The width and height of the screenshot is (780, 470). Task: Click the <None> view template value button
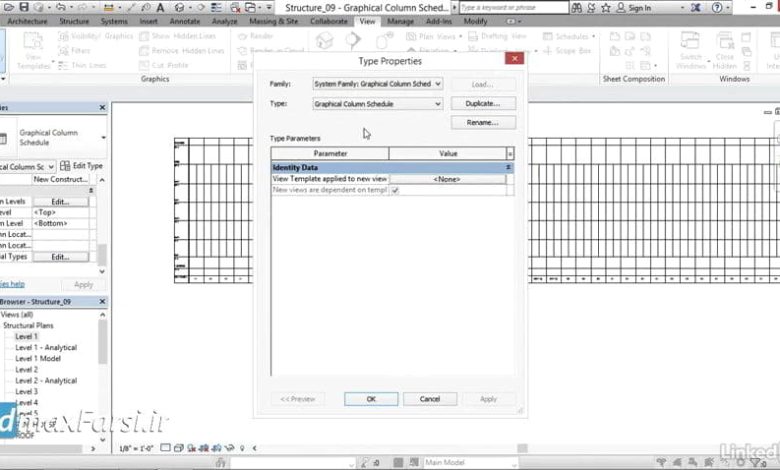[447, 179]
